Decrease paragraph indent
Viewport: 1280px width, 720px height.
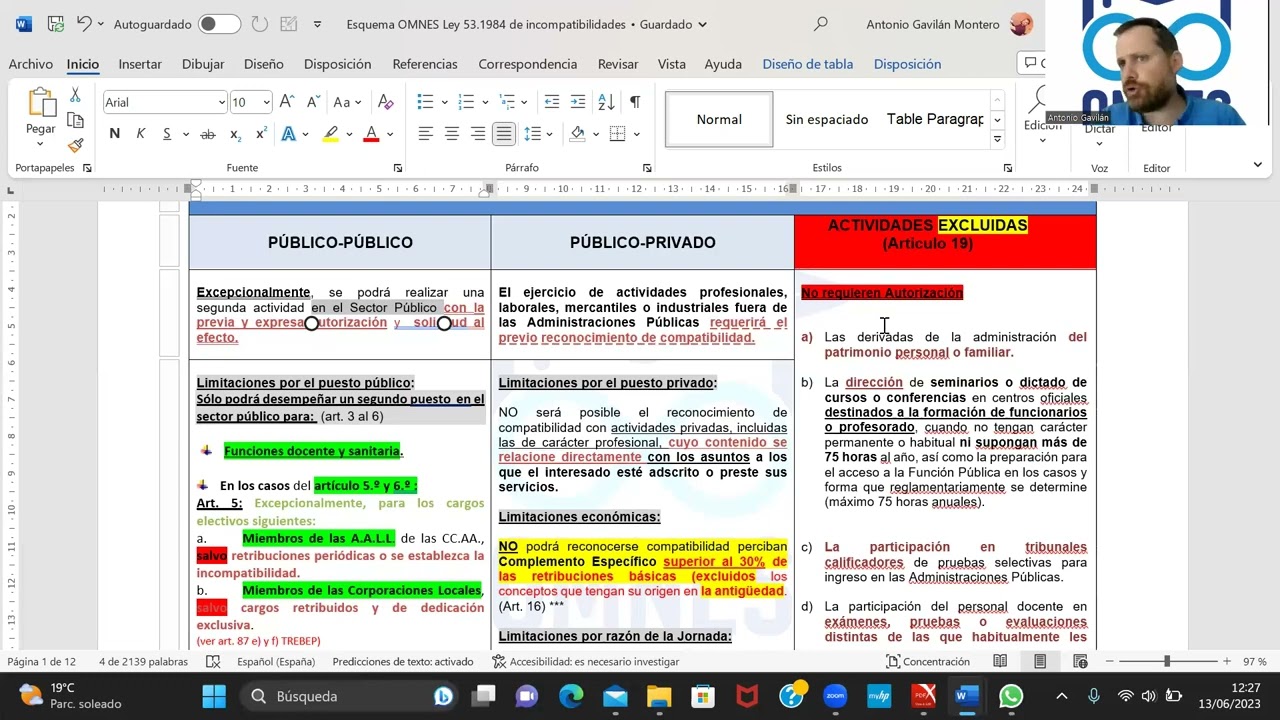pyautogui.click(x=552, y=102)
